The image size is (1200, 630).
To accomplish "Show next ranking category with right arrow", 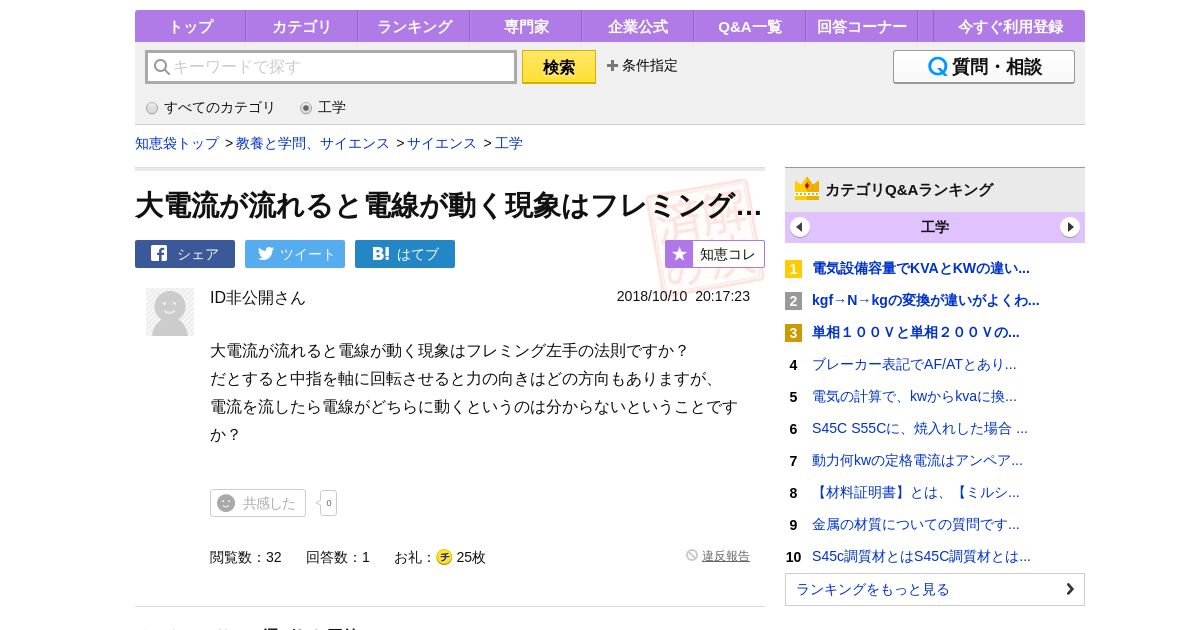I will pyautogui.click(x=1070, y=227).
